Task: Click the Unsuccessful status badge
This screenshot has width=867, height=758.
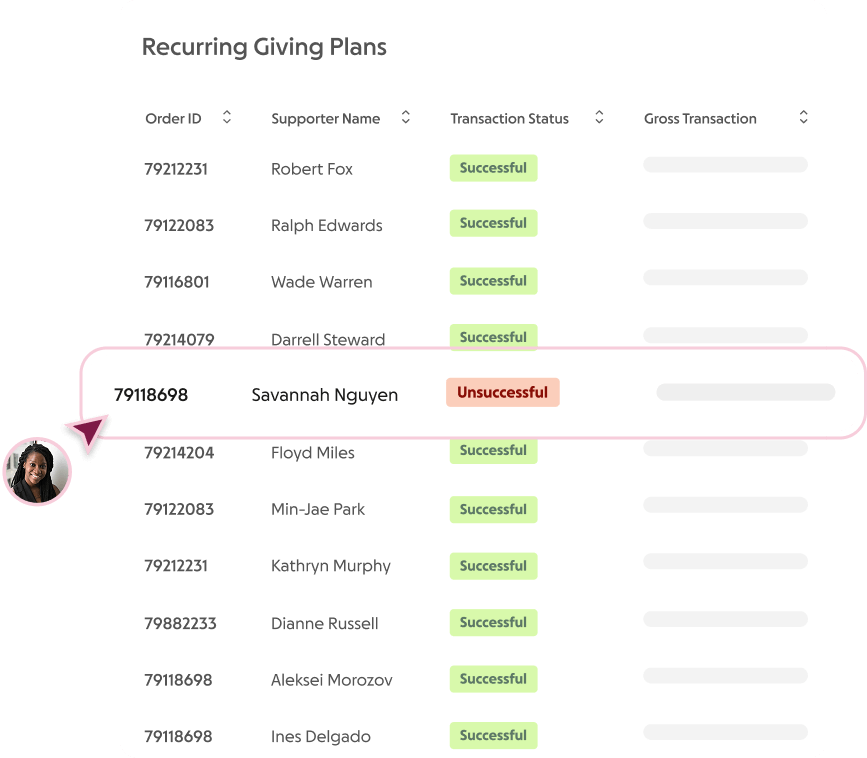Action: pos(502,393)
